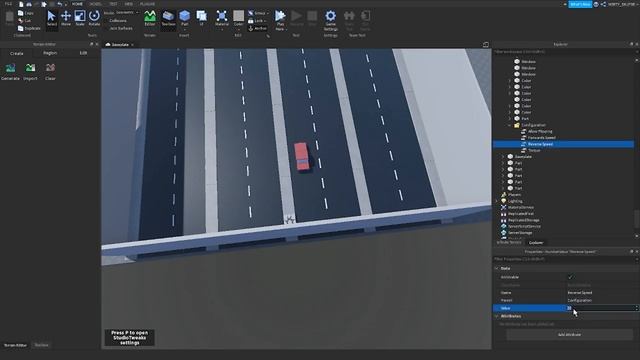Expand the Baseplate tree node

(x=503, y=157)
